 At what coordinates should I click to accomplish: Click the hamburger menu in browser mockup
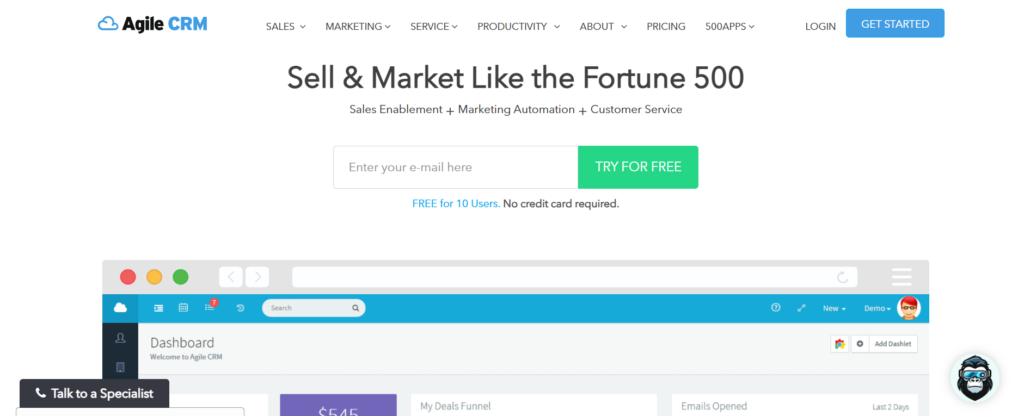point(901,277)
